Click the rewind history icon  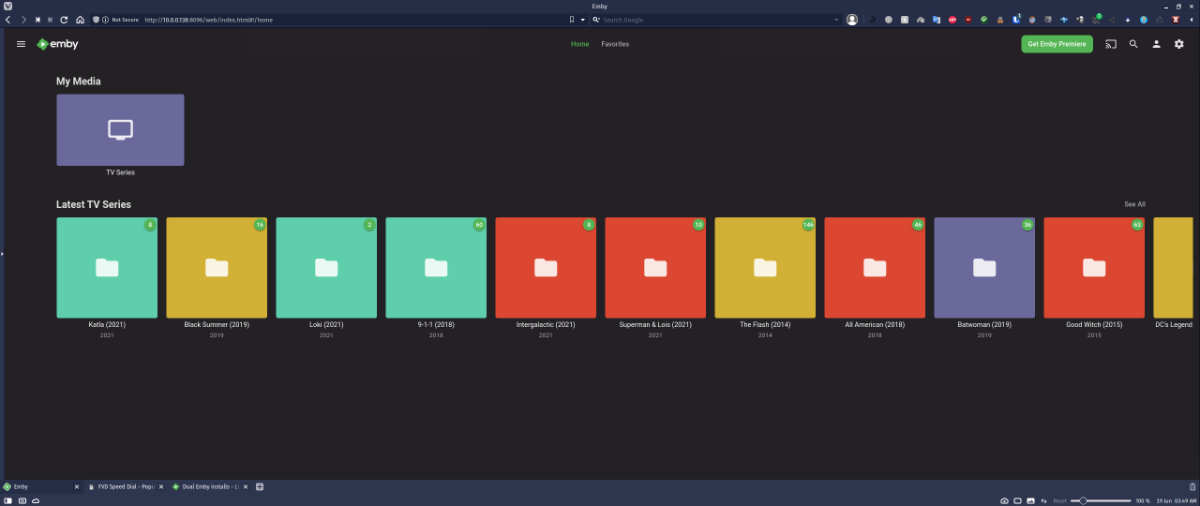(x=38, y=19)
